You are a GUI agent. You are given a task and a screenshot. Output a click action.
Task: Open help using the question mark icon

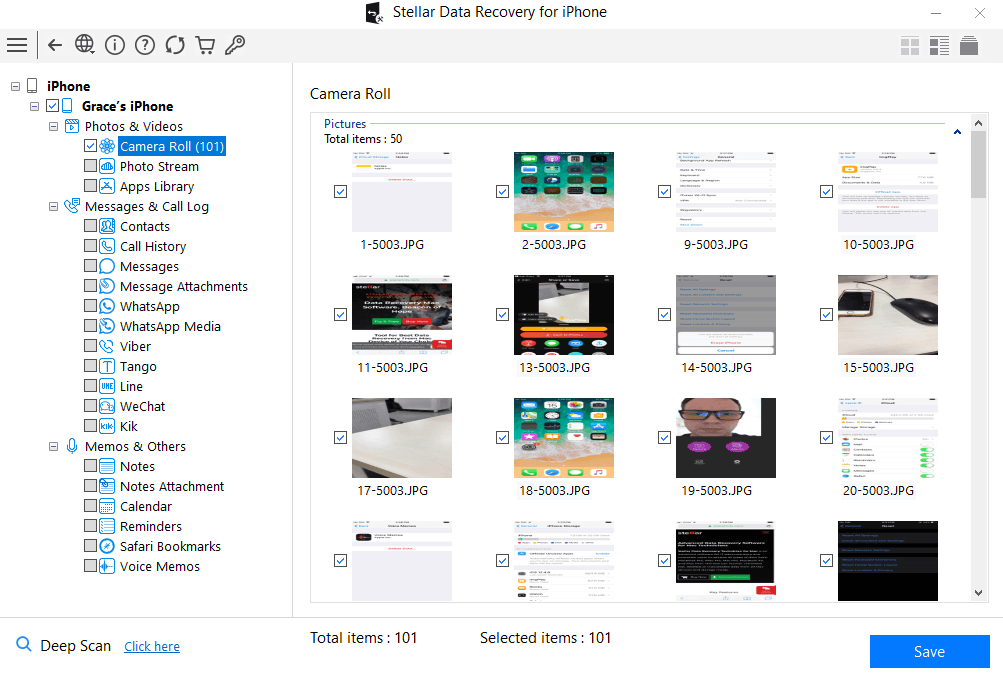coord(145,45)
